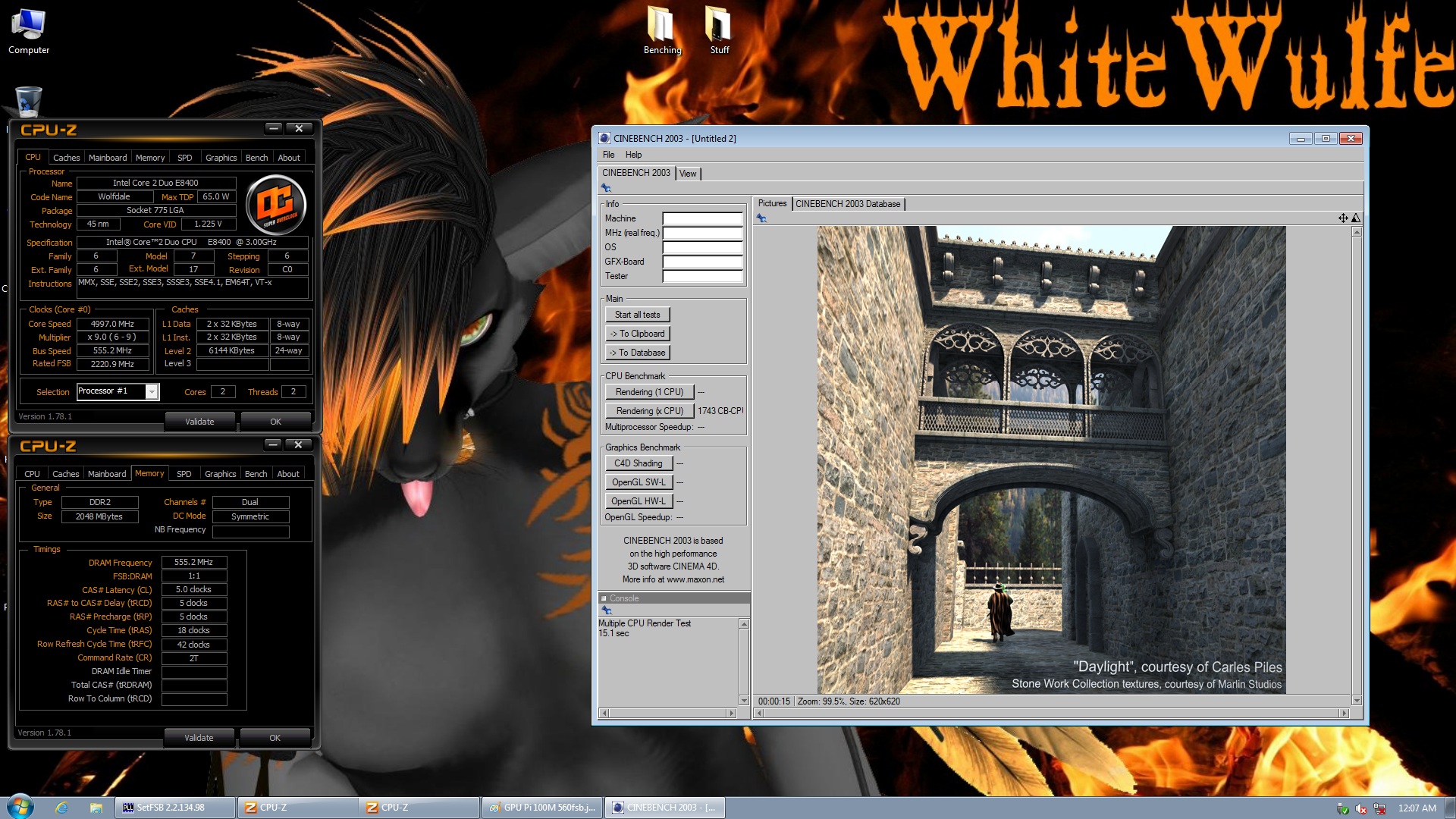The width and height of the screenshot is (1456, 819).
Task: Click picture panel horizontal scrollbar right arrow
Action: point(1344,714)
